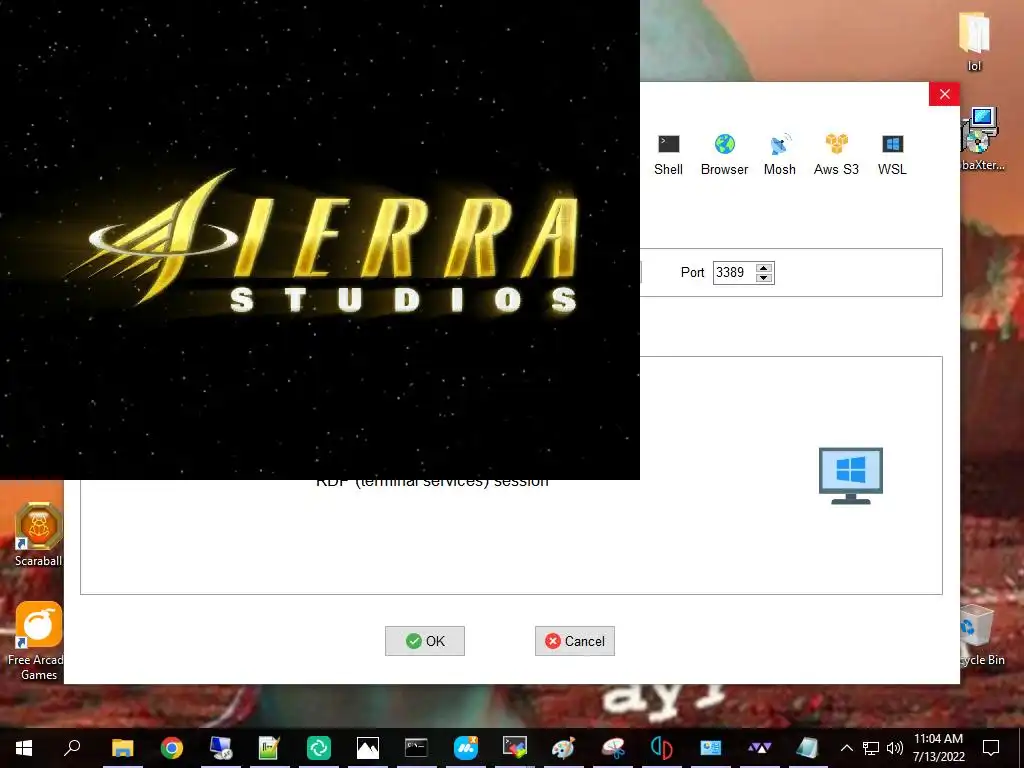Confirm the session with OK button
This screenshot has width=1024, height=768.
(x=424, y=641)
